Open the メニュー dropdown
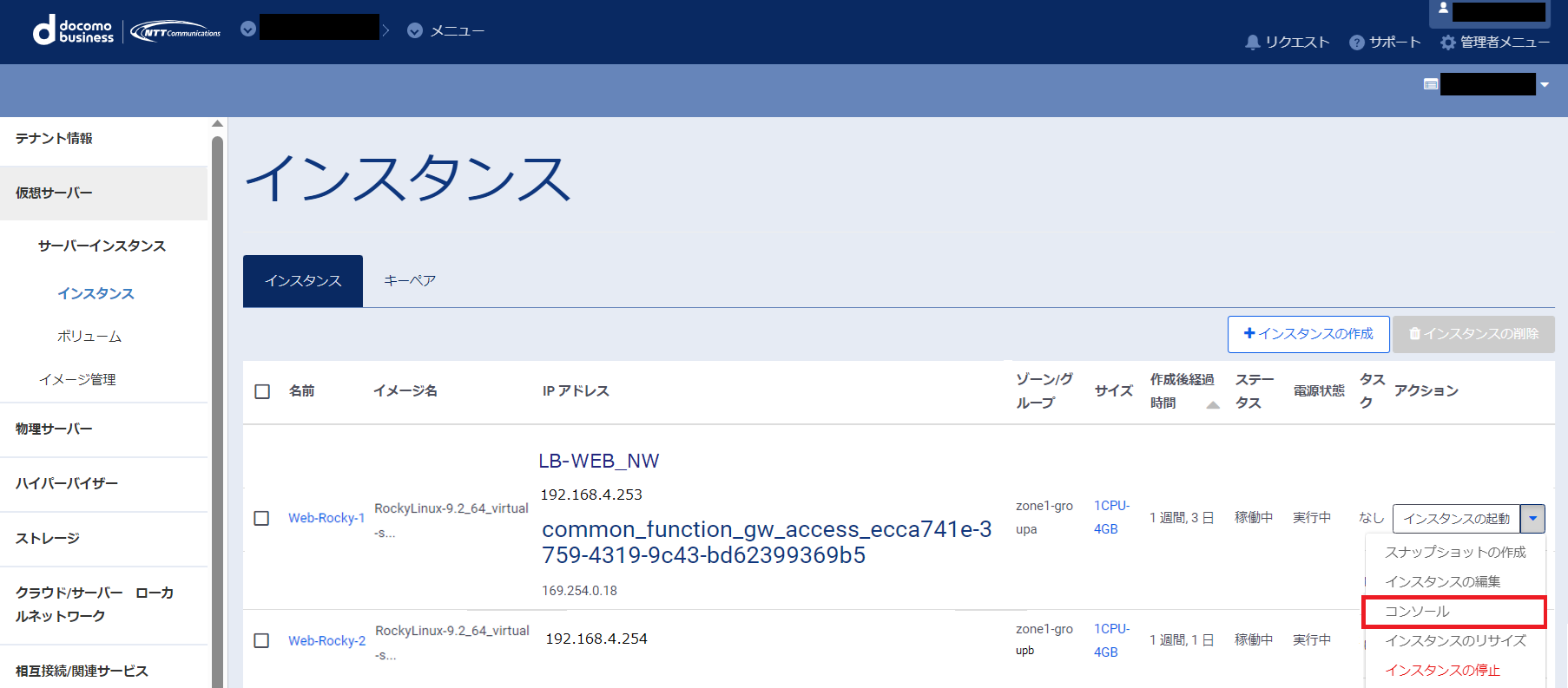Image resolution: width=1568 pixels, height=688 pixels. [x=446, y=30]
